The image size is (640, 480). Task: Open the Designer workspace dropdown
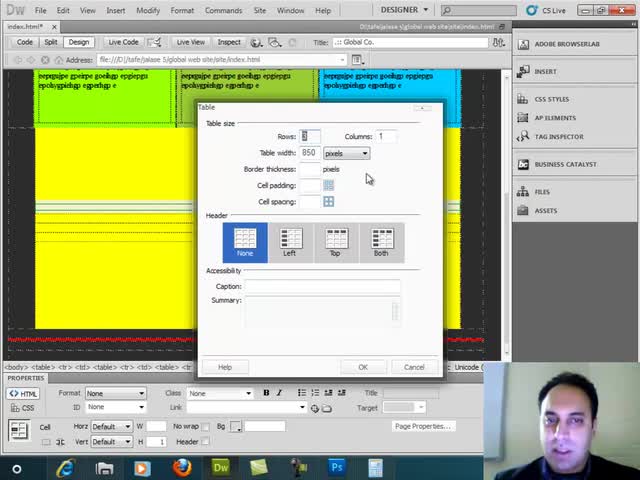404,10
